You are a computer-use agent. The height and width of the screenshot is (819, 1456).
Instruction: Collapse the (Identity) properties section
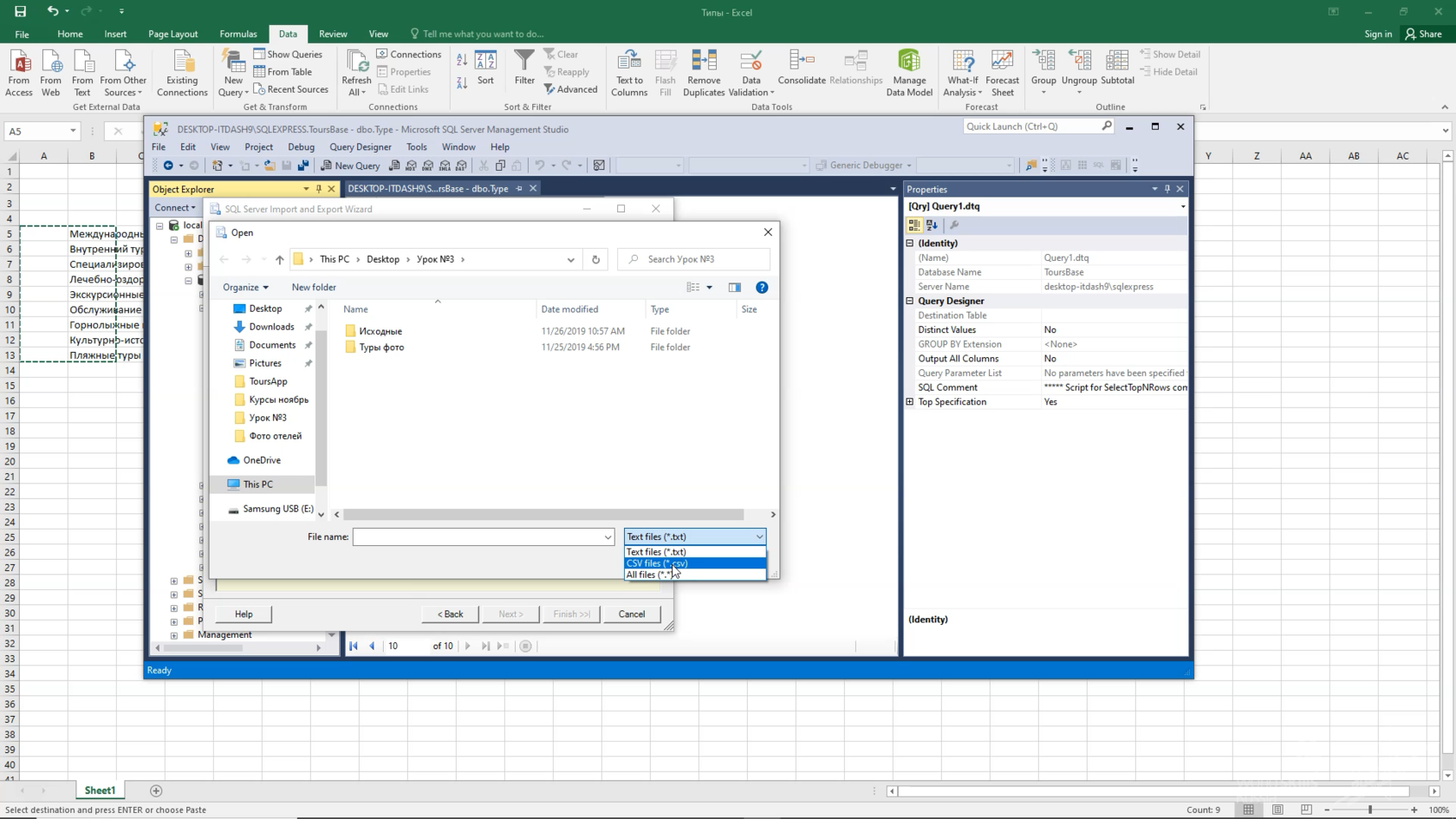(x=910, y=244)
